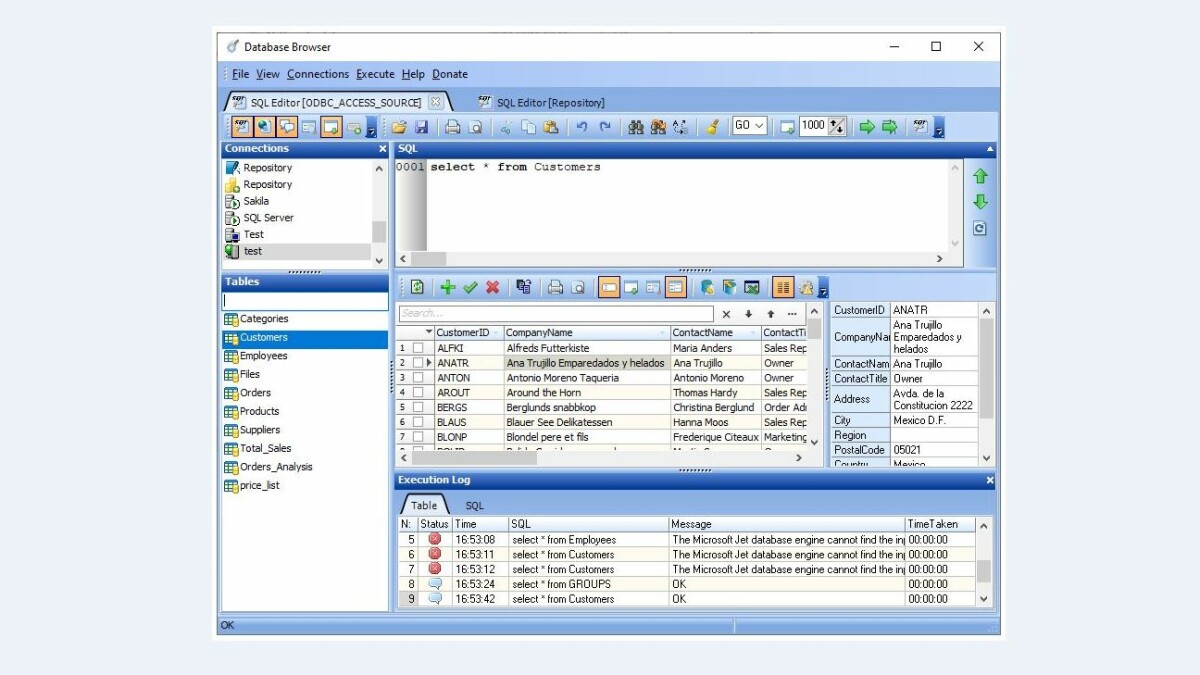The width and height of the screenshot is (1200, 675).
Task: Click the search options ellipsis button
Action: pos(792,314)
